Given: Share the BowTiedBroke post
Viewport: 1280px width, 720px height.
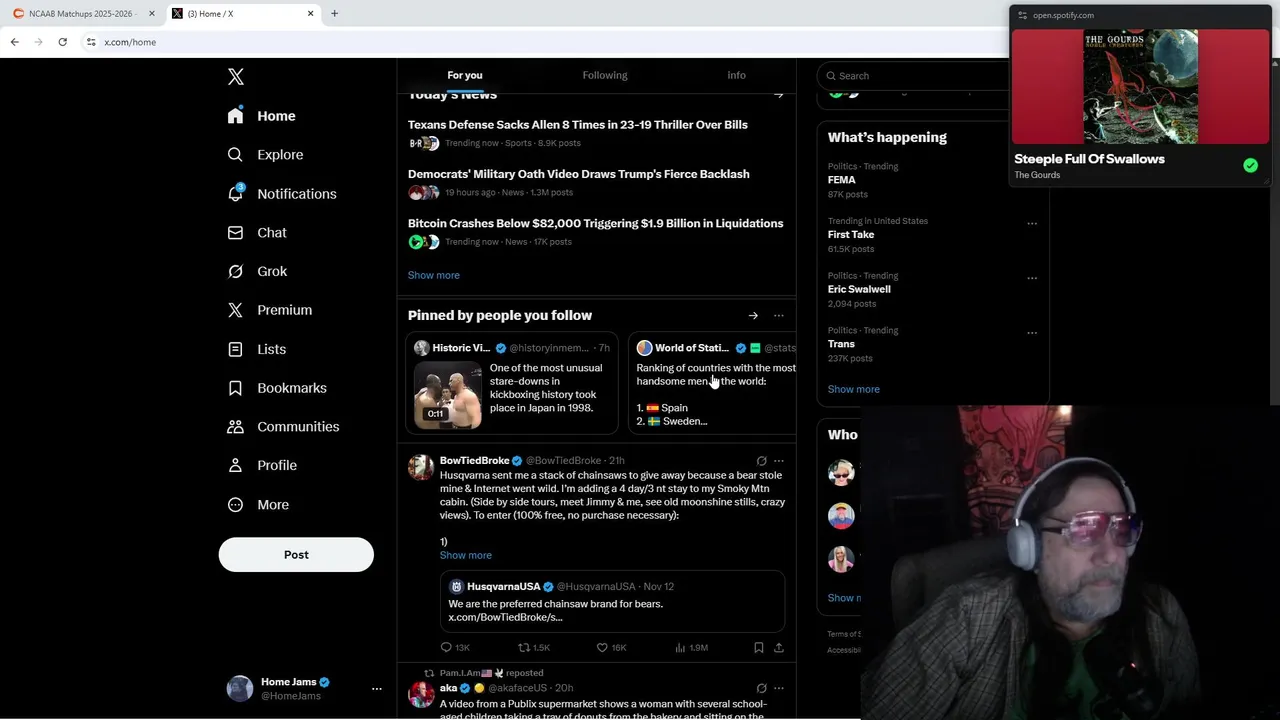Looking at the screenshot, I should click(779, 648).
